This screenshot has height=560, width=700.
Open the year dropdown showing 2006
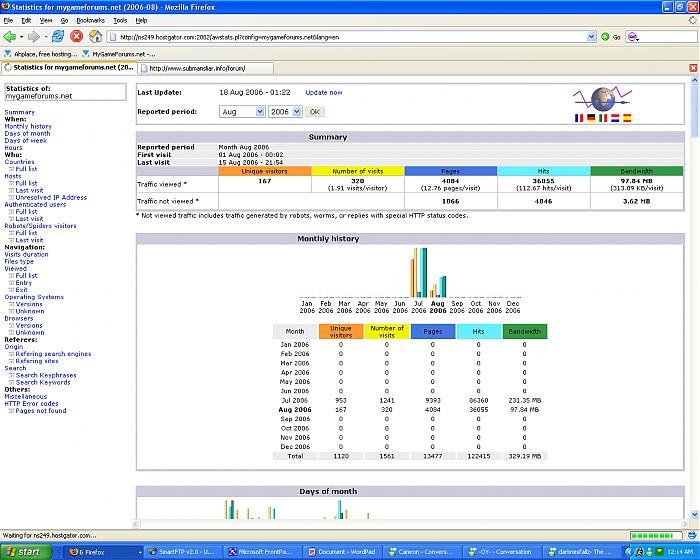coord(284,112)
